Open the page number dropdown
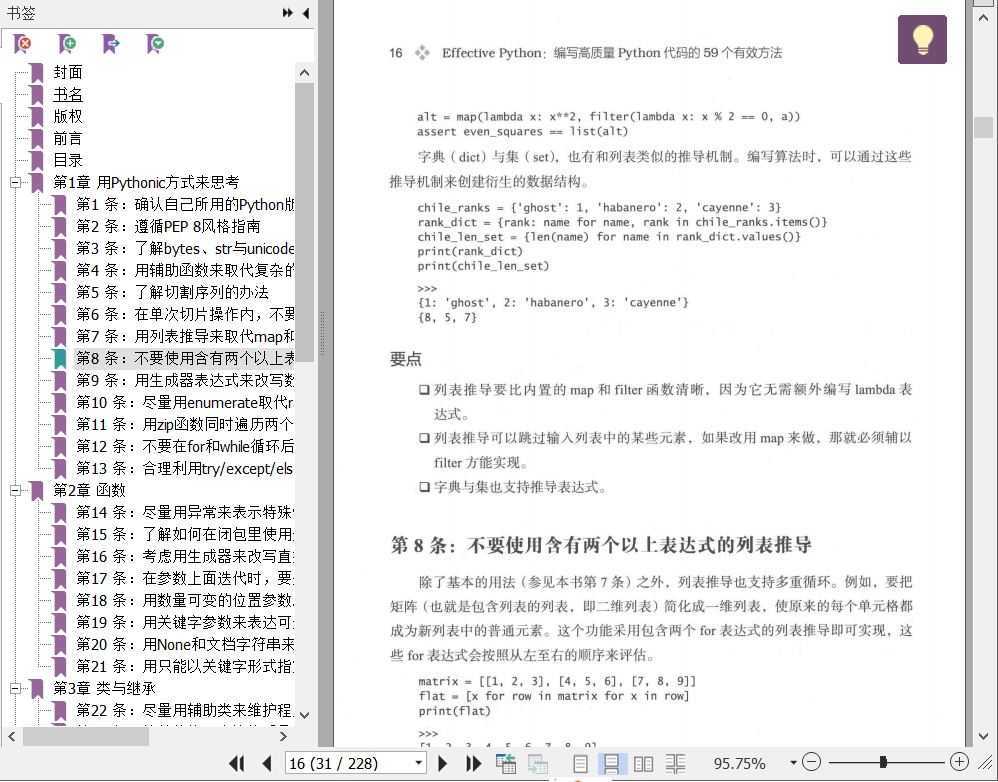 point(418,762)
